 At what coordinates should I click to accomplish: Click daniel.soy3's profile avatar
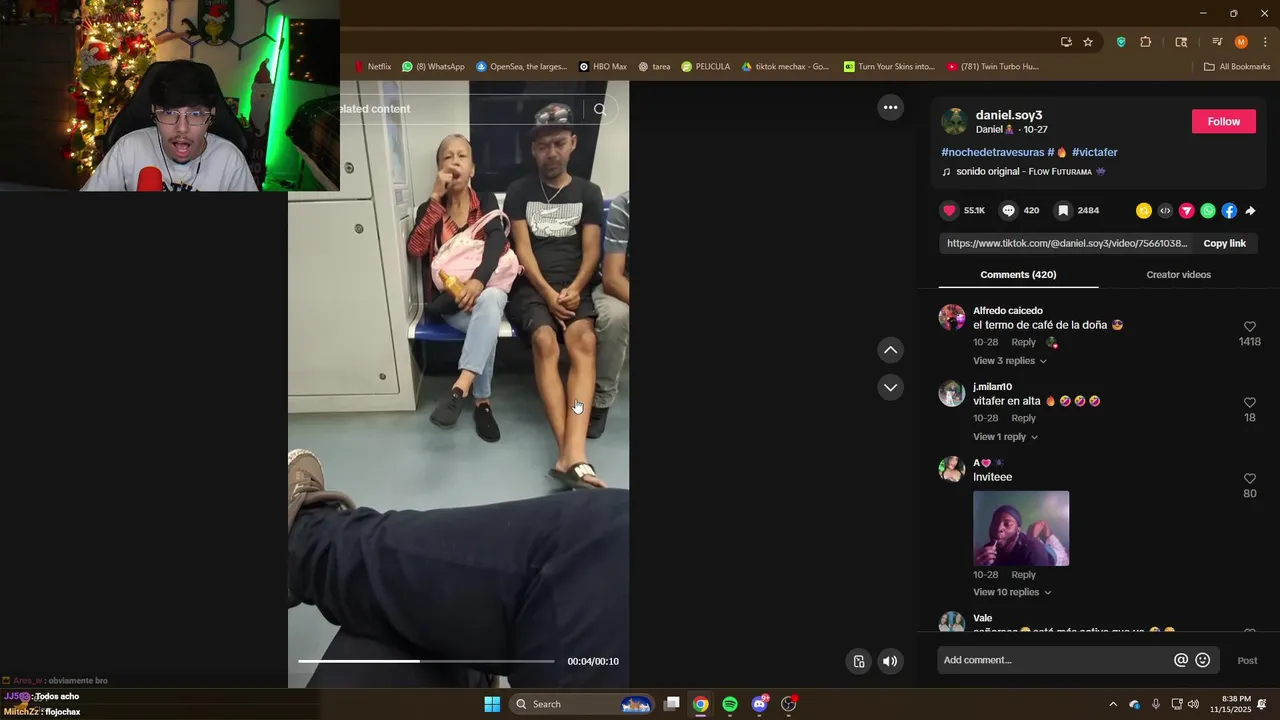coord(954,121)
